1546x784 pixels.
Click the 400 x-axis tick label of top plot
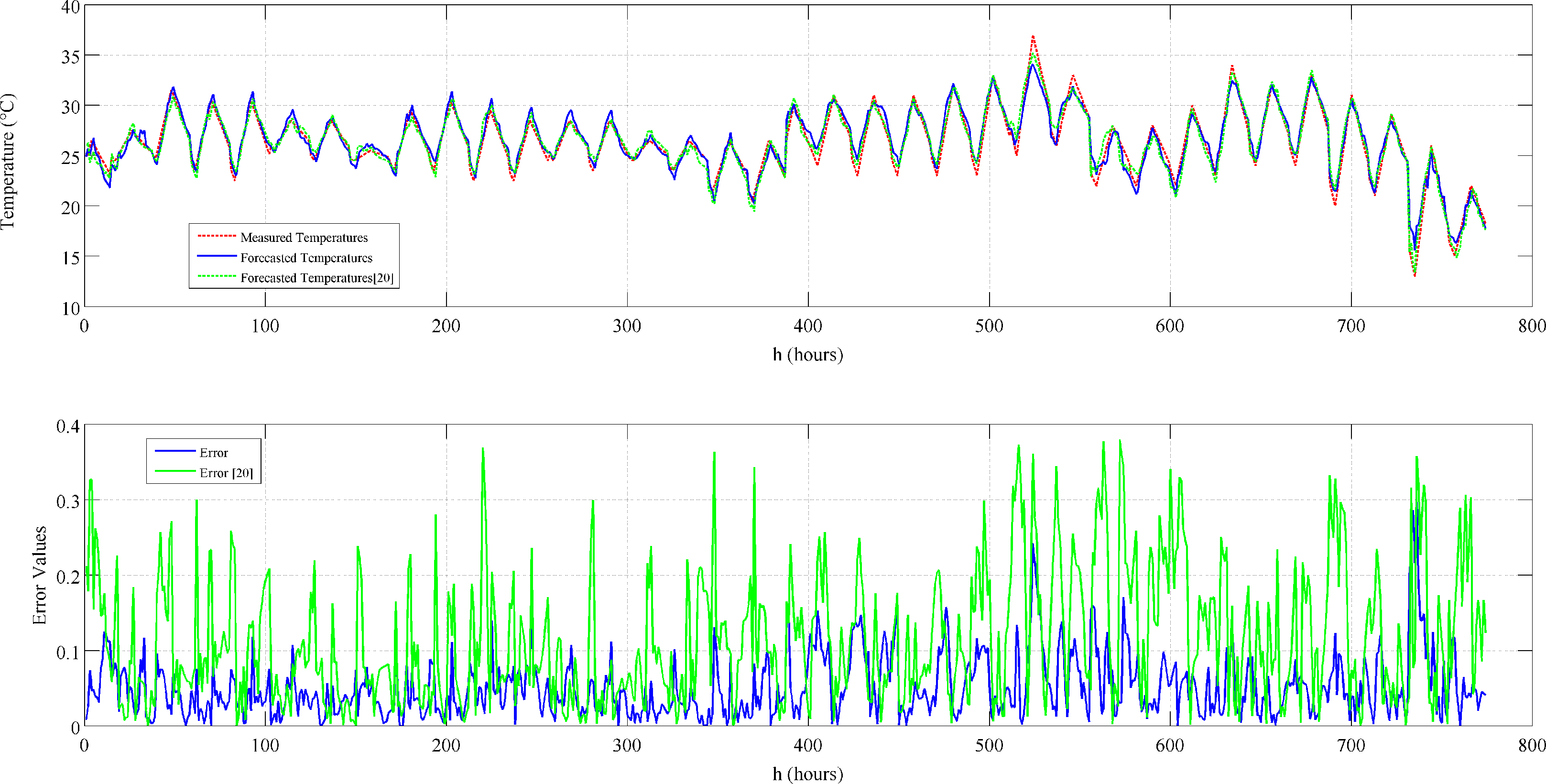808,326
